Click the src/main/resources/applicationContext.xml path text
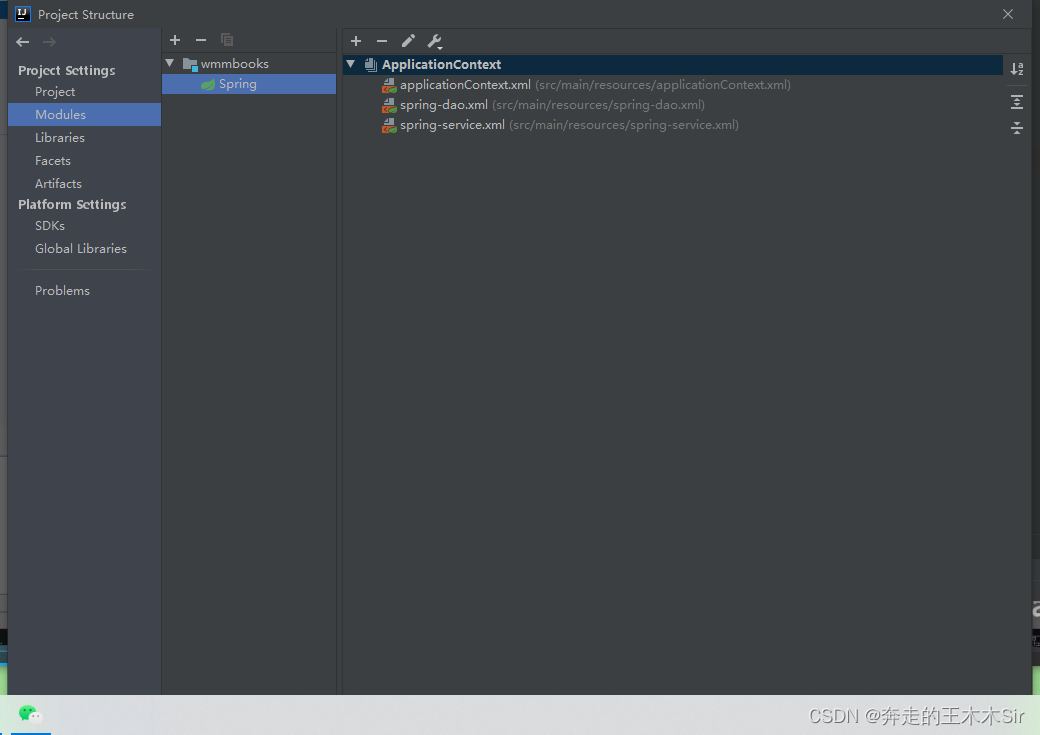This screenshot has height=735, width=1040. 663,85
